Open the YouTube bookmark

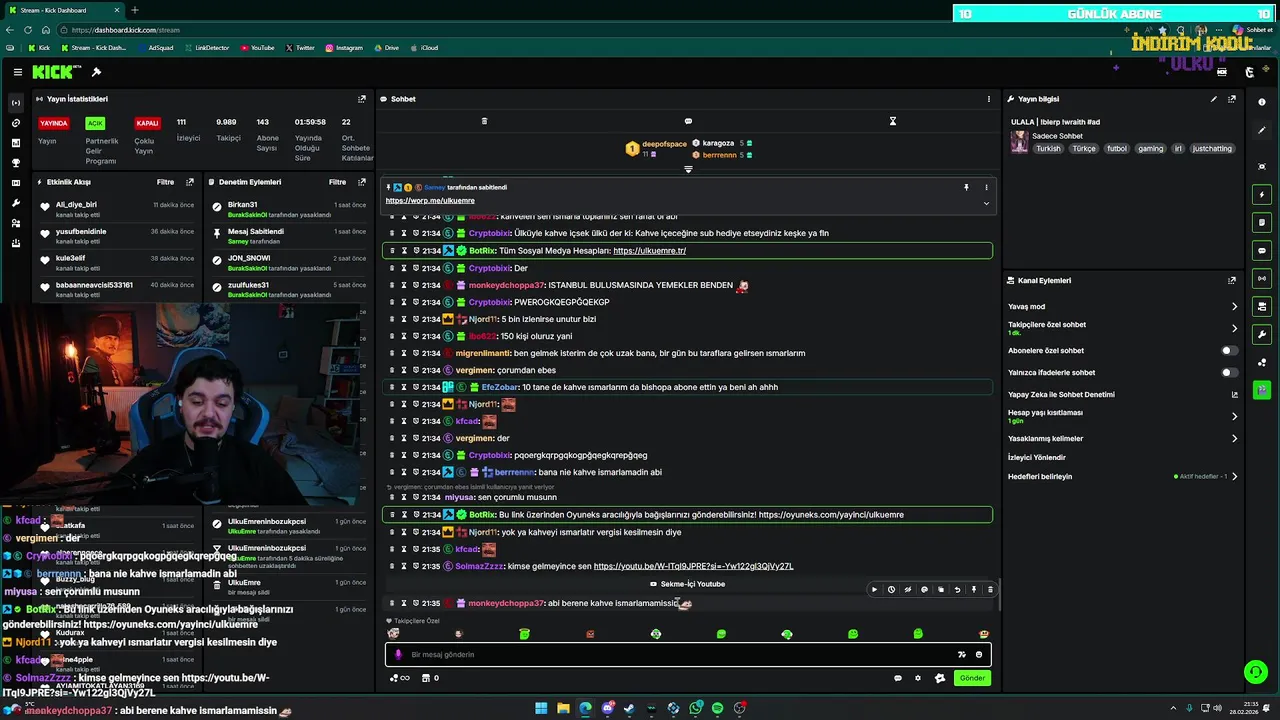[256, 48]
